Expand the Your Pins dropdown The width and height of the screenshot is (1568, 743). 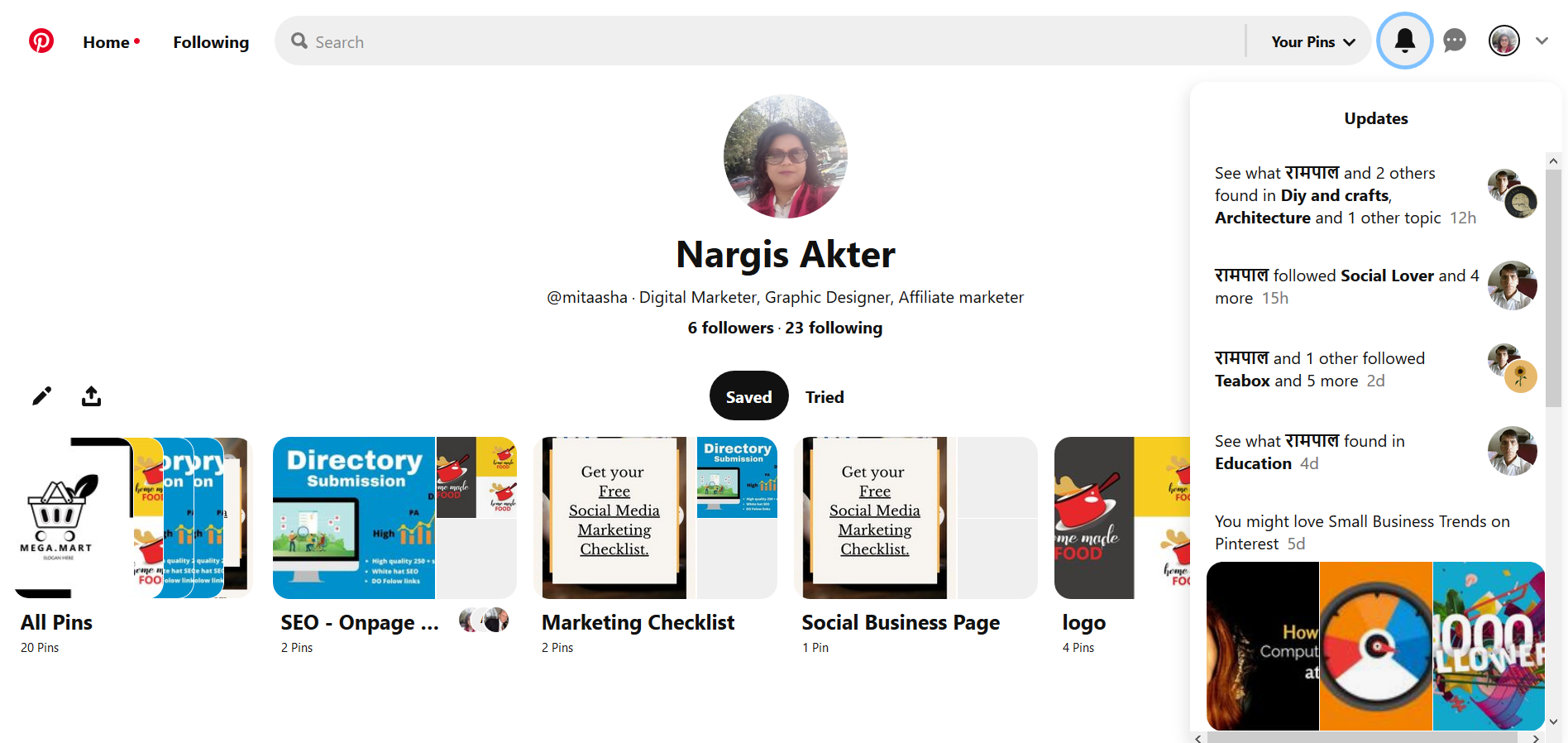(x=1312, y=41)
